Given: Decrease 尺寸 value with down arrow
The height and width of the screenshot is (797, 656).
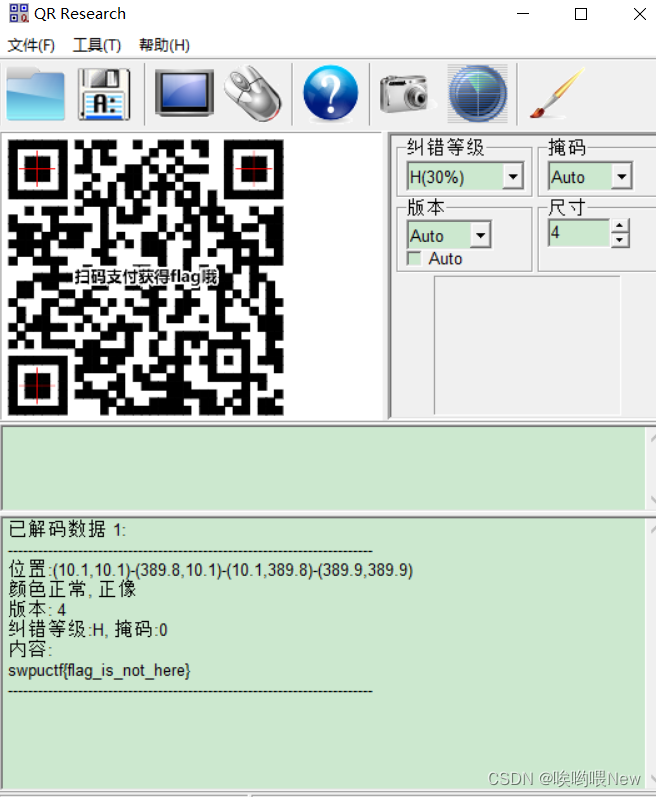Looking at the screenshot, I should click(619, 240).
